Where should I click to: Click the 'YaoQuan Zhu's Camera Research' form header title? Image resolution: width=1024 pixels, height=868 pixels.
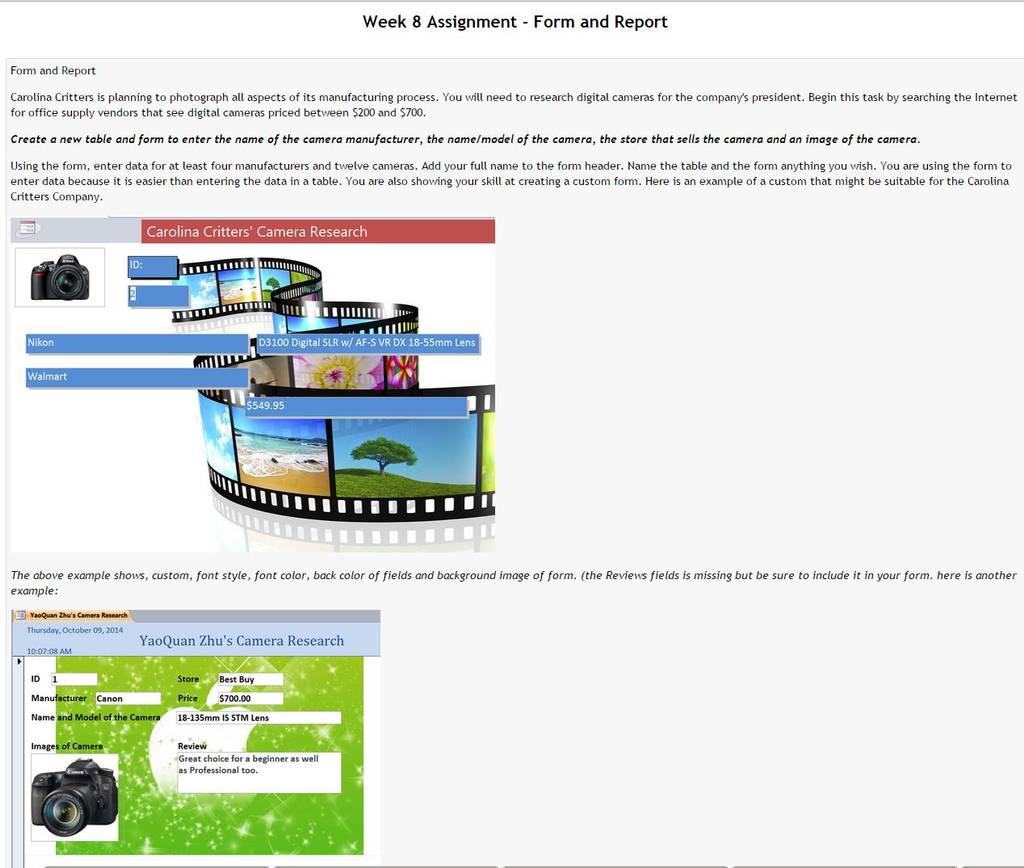point(242,641)
